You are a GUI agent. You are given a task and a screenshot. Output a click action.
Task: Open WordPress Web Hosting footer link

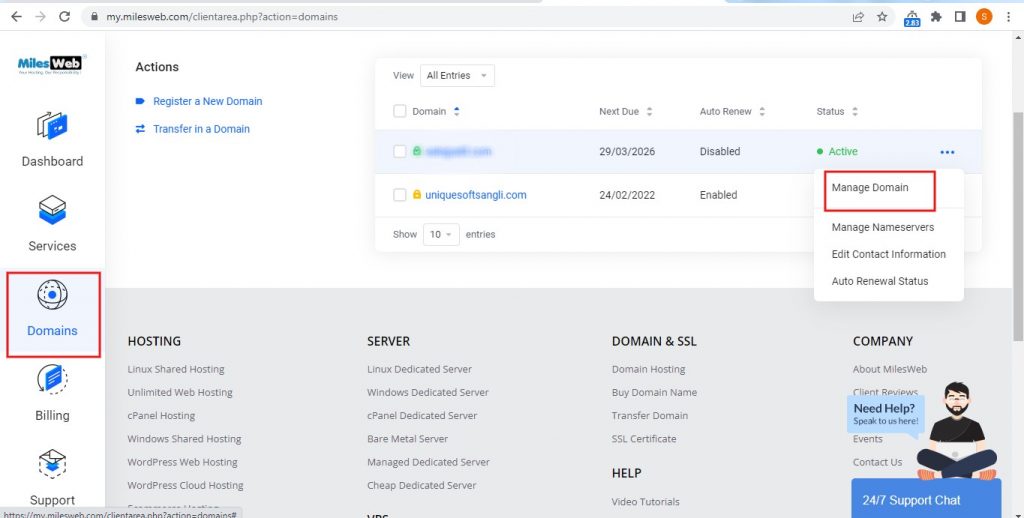point(182,462)
